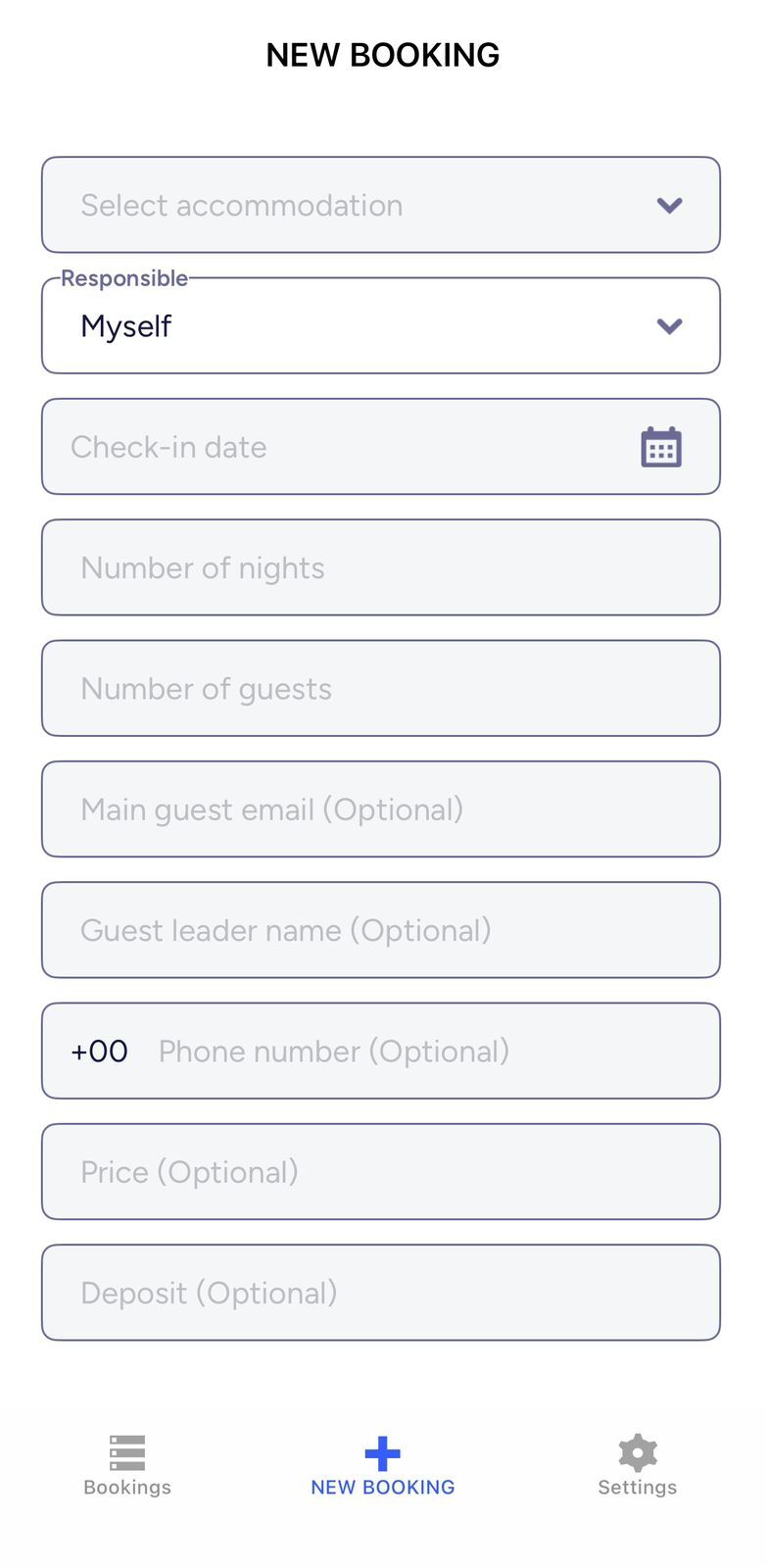Image resolution: width=766 pixels, height=1568 pixels.
Task: Expand the Responsible dropdown chevron
Action: [x=669, y=326]
